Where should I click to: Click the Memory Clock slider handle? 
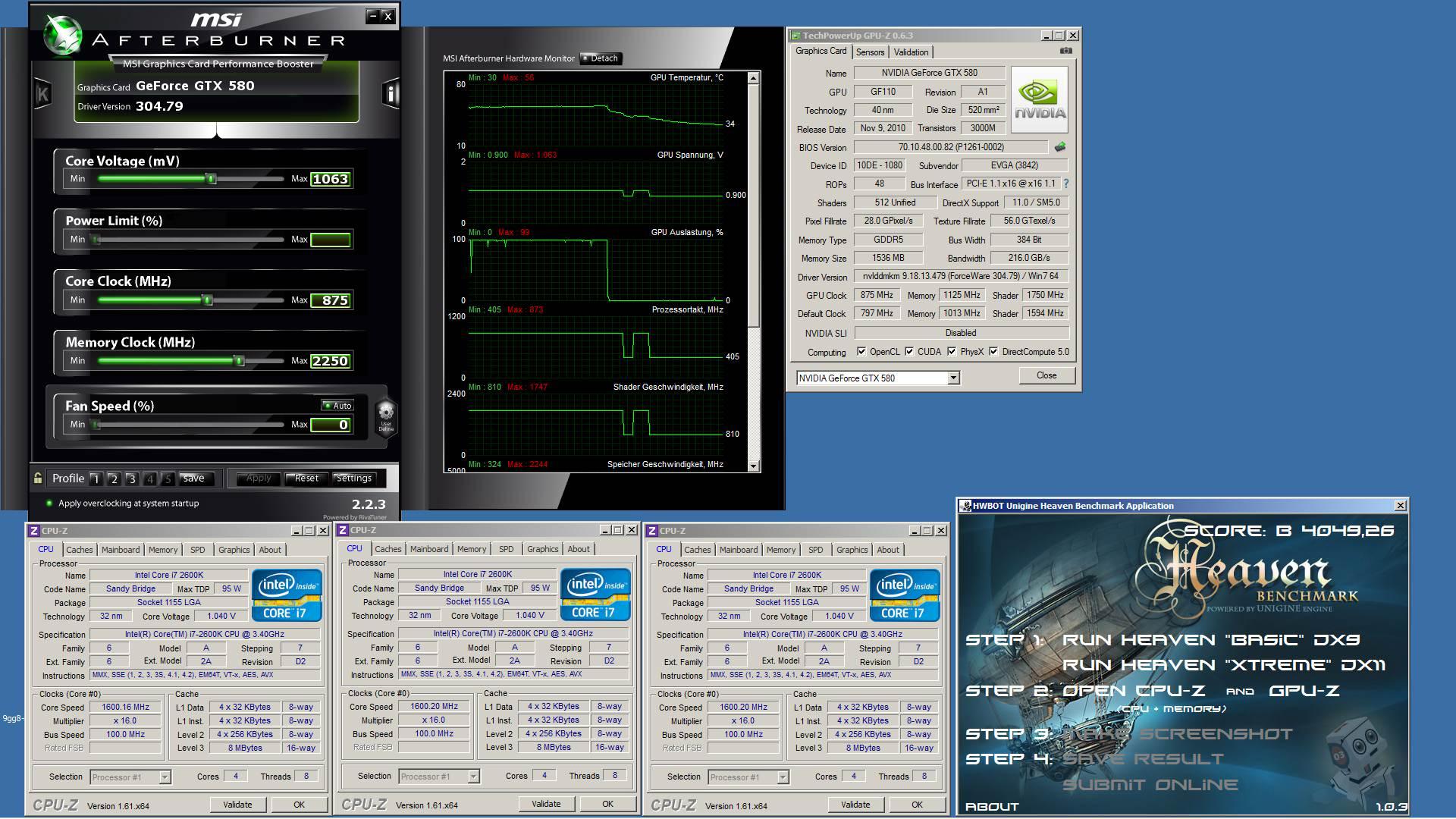coord(240,361)
